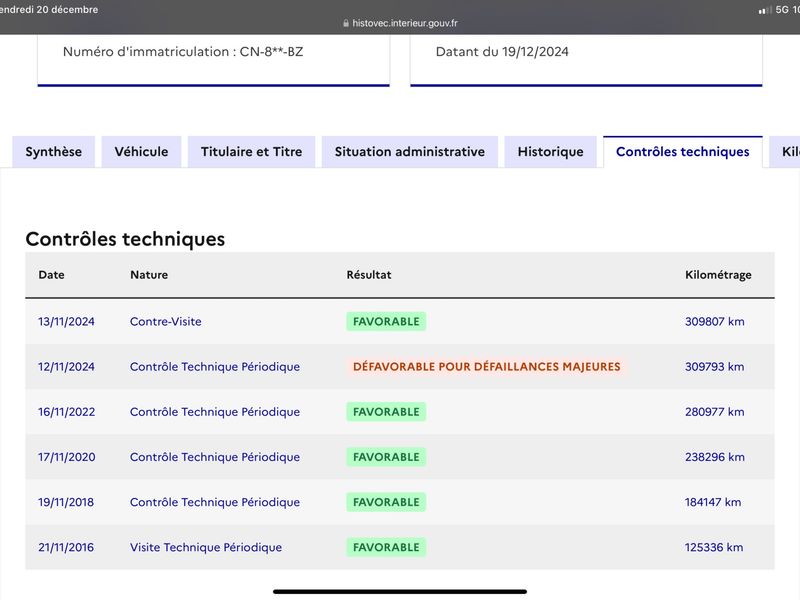Click the Contre-Visite entry
This screenshot has height=600, width=800.
[166, 321]
